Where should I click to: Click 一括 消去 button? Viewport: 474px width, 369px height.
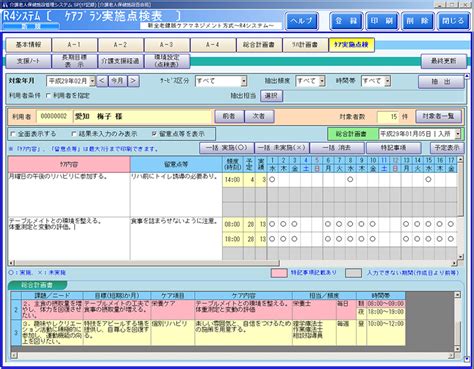(x=337, y=148)
